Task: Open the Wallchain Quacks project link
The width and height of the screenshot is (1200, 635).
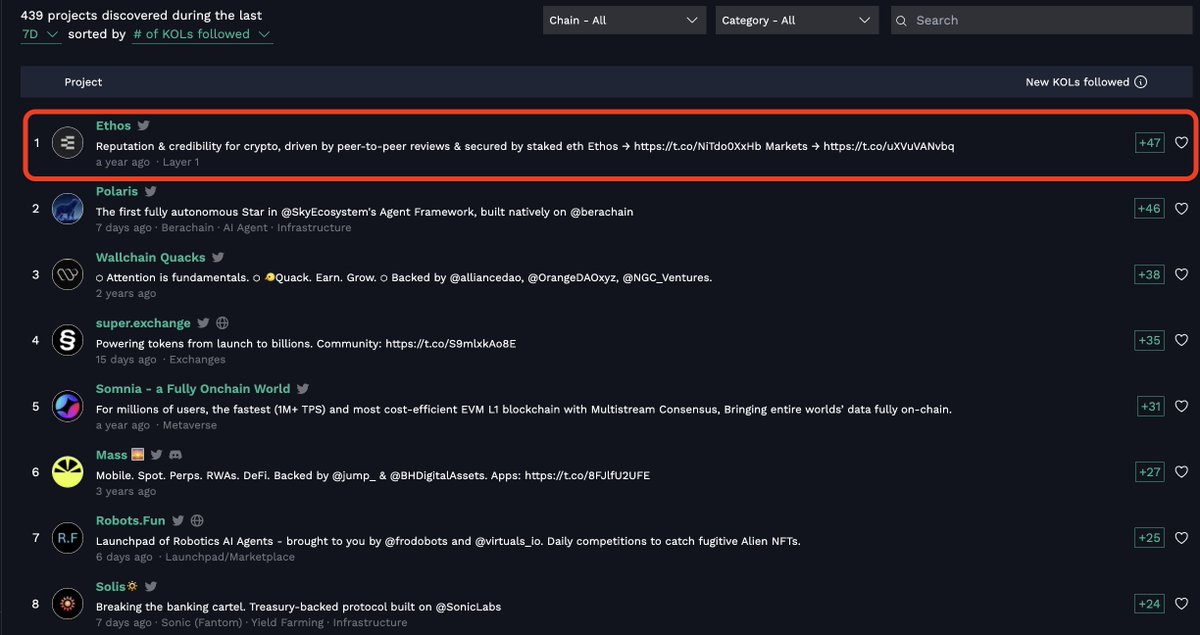Action: (150, 258)
